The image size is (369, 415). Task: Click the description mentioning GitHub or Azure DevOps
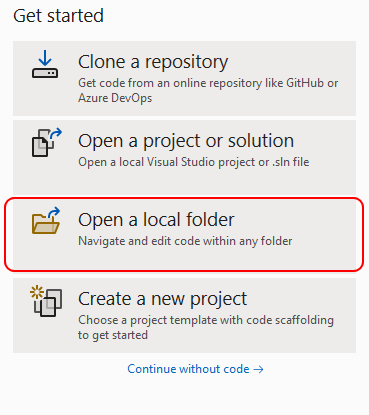208,90
